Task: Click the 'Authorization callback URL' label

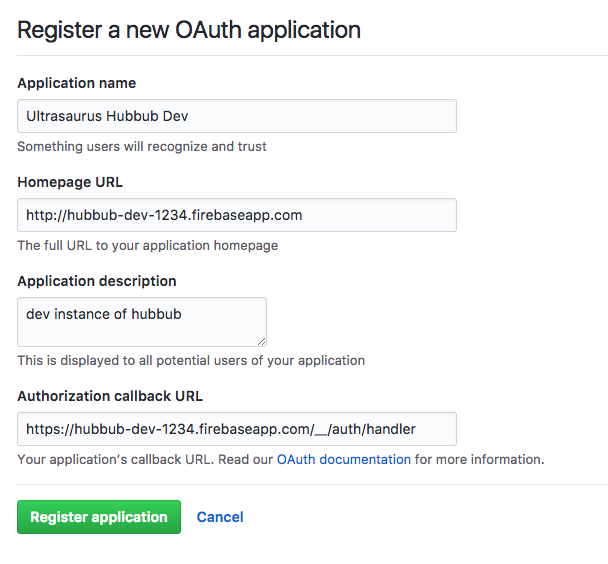Action: [110, 396]
